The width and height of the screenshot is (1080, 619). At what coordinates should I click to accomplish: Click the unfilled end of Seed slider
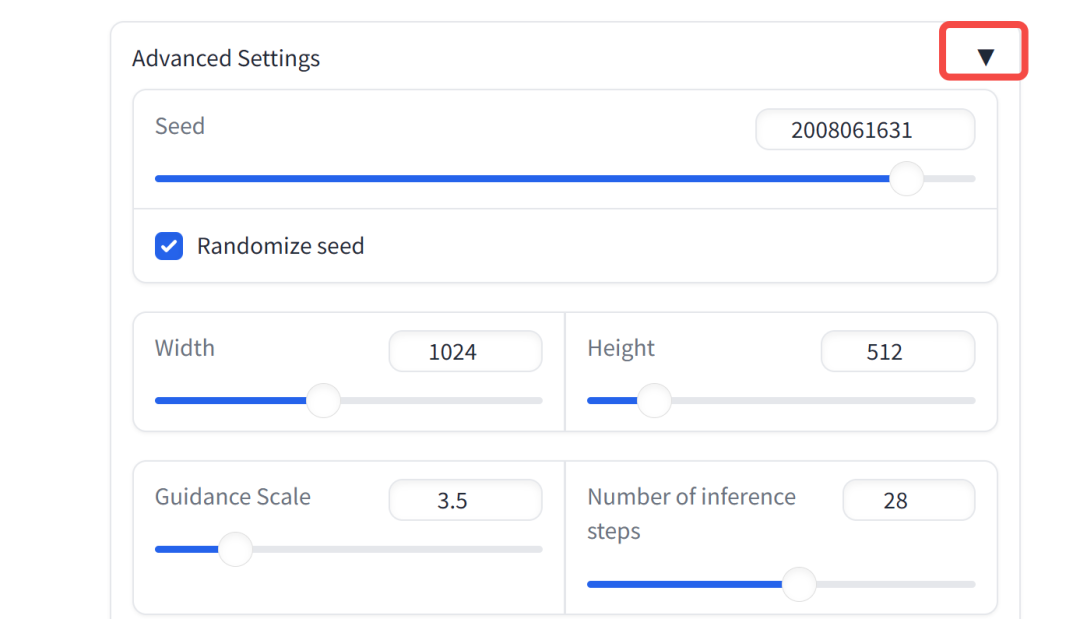(952, 179)
